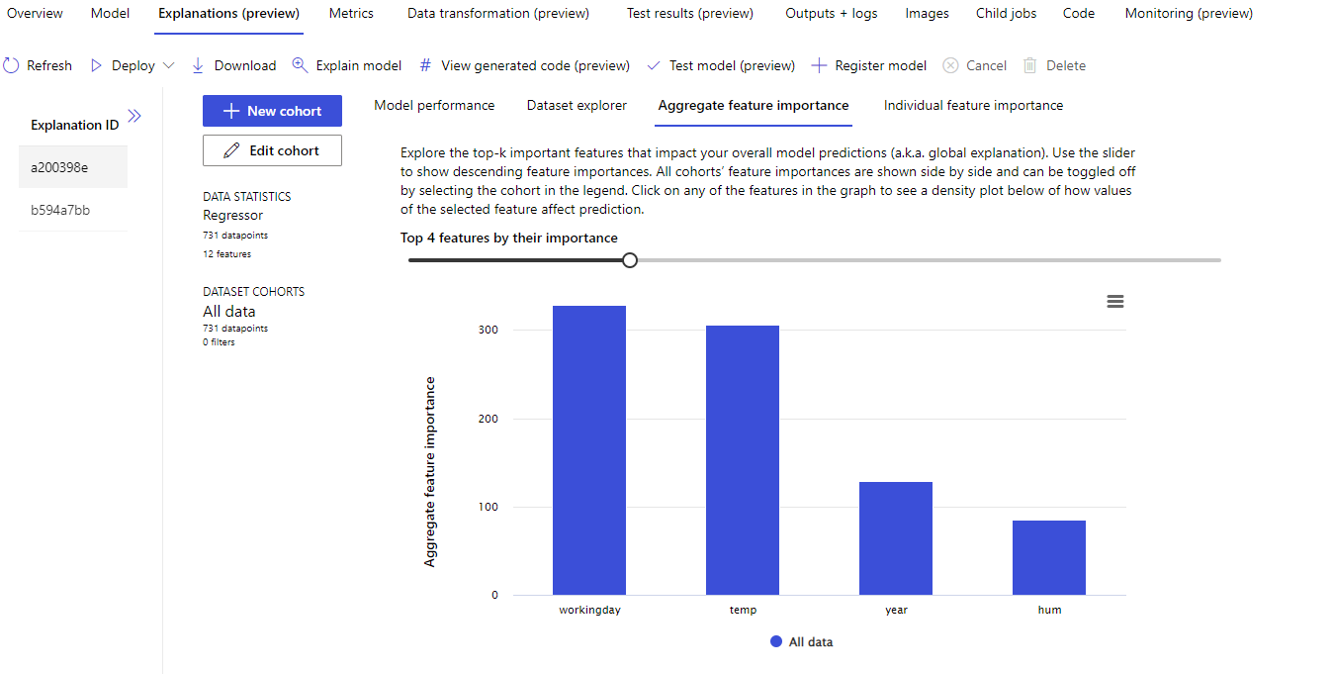
Task: Click the hum axis label
Action: [1049, 610]
